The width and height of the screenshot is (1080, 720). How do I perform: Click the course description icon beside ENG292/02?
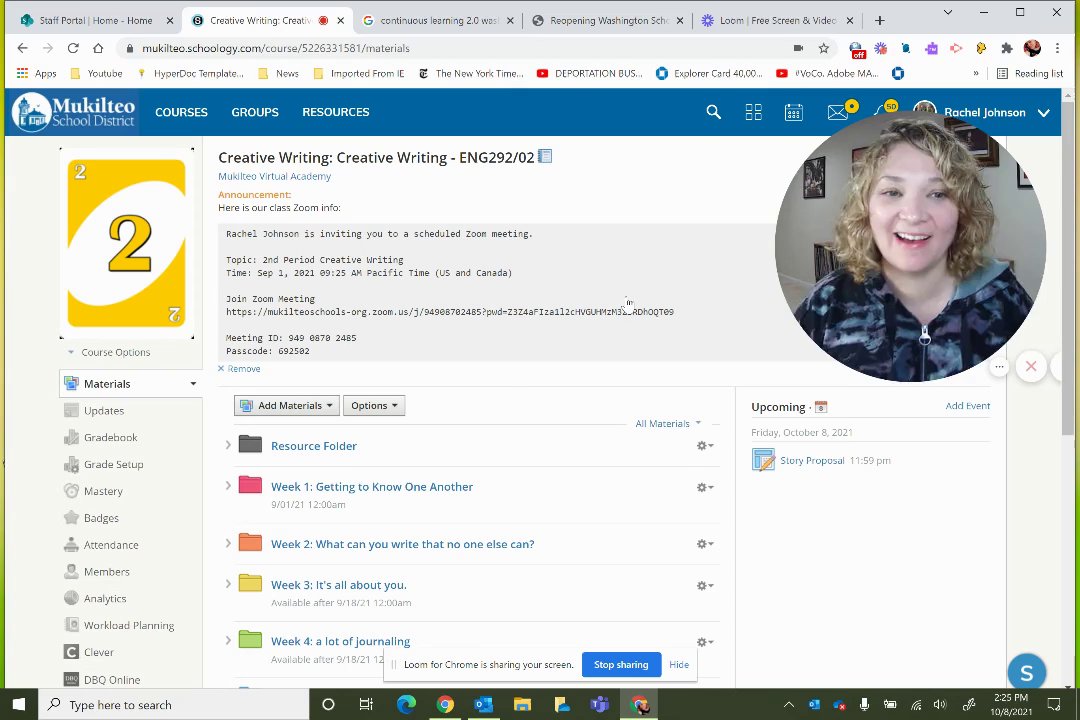[x=545, y=156]
